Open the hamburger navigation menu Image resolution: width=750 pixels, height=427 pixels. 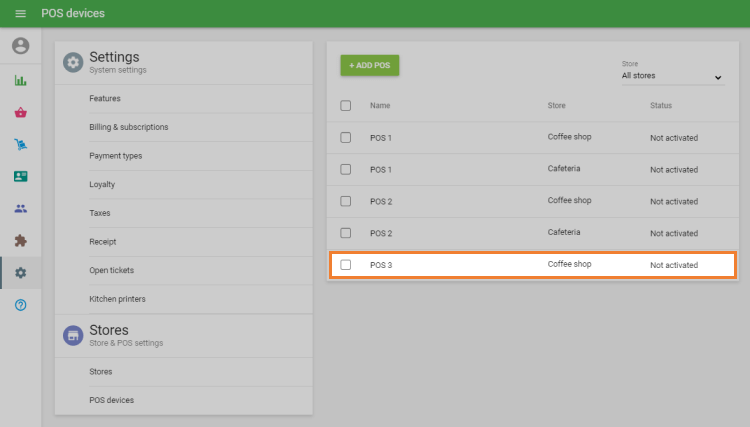pyautogui.click(x=20, y=14)
